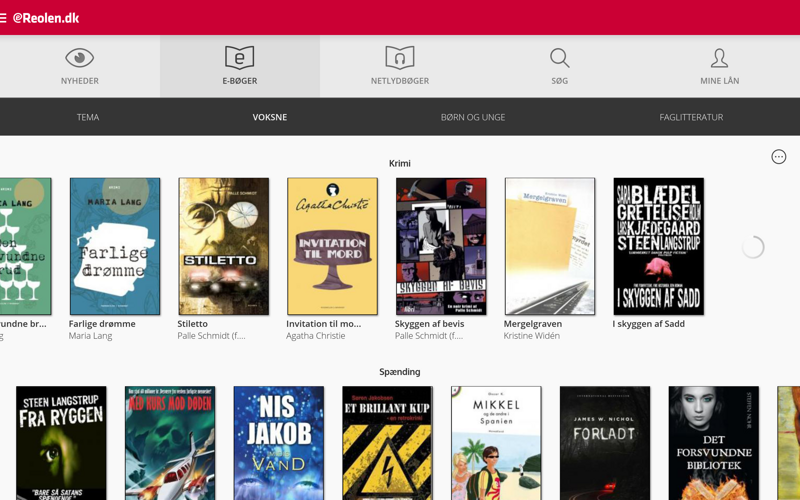Click Palle Schmidt author under Stiletto

click(211, 336)
